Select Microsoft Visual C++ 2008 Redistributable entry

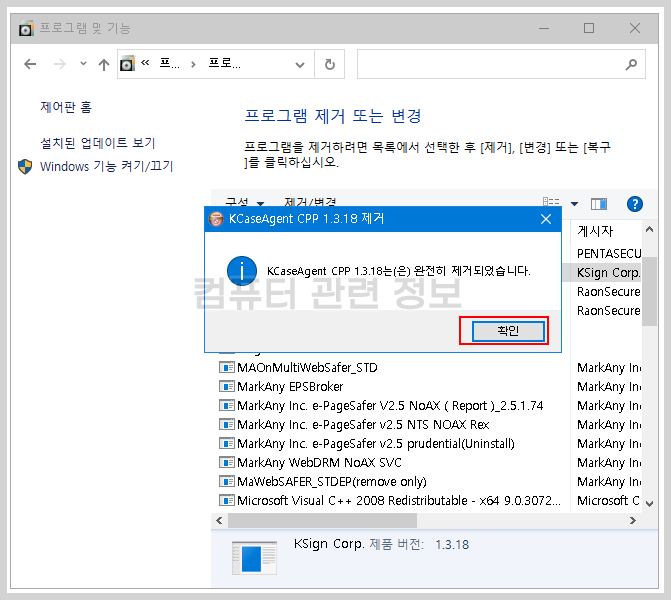[x=399, y=501]
